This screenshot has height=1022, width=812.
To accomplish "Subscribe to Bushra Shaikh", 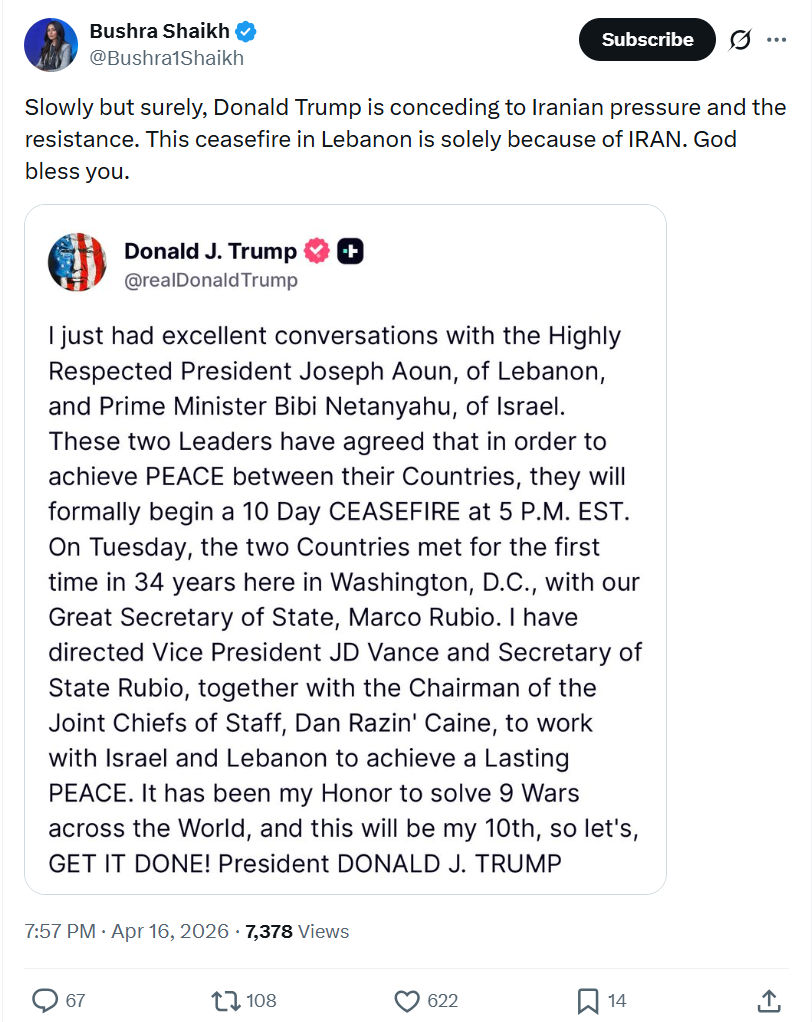I will point(646,40).
